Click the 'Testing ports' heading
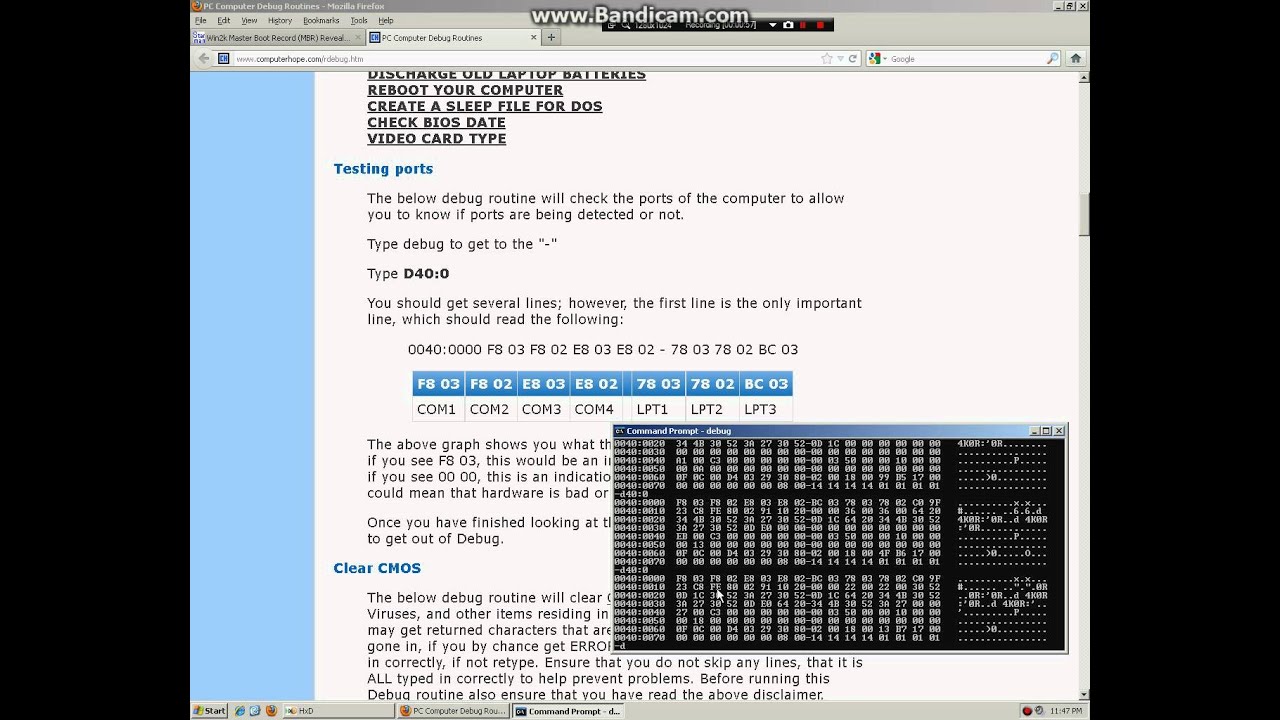This screenshot has height=720, width=1280. click(383, 169)
